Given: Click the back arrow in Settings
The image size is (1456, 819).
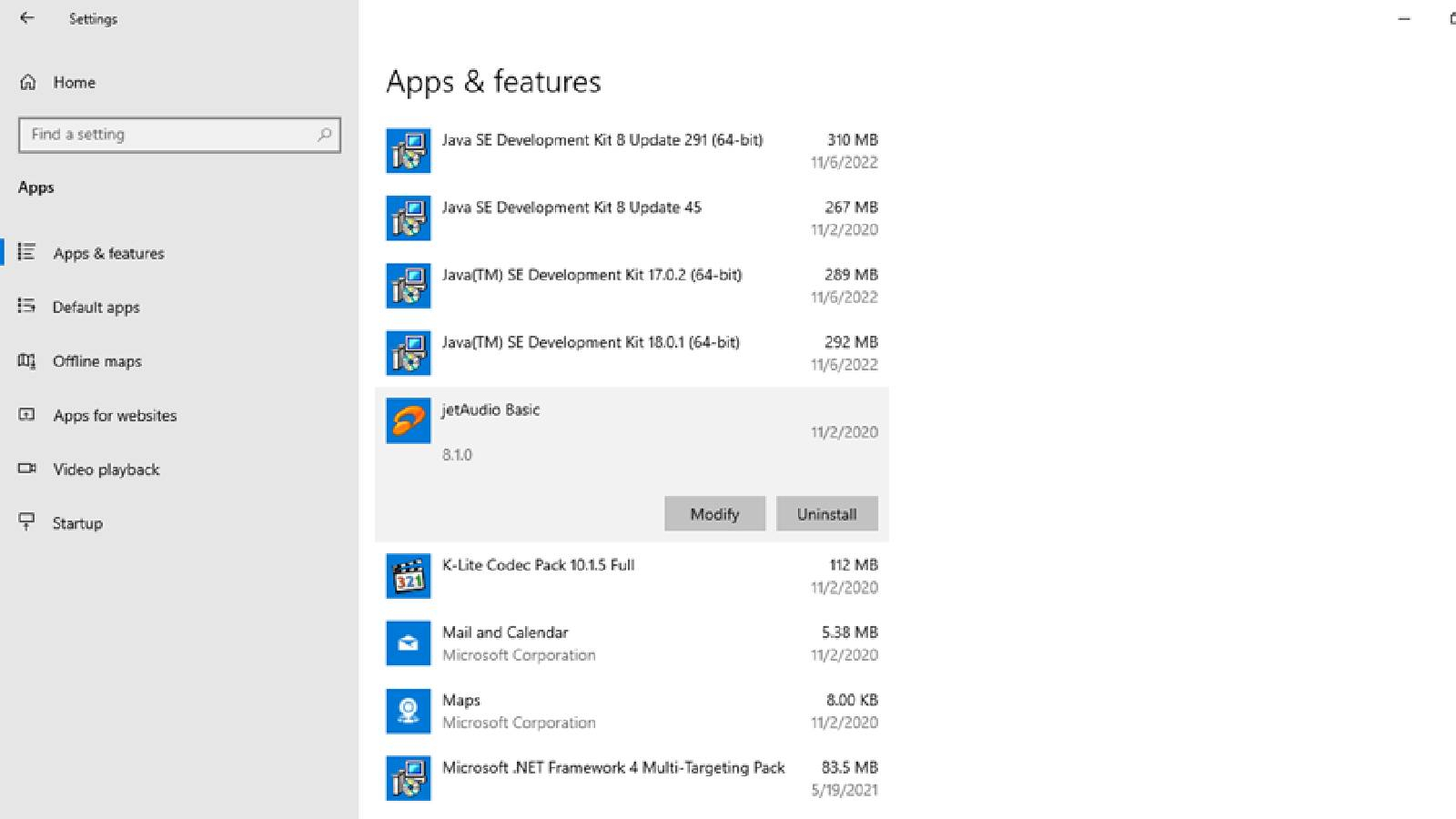Looking at the screenshot, I should pos(27,18).
